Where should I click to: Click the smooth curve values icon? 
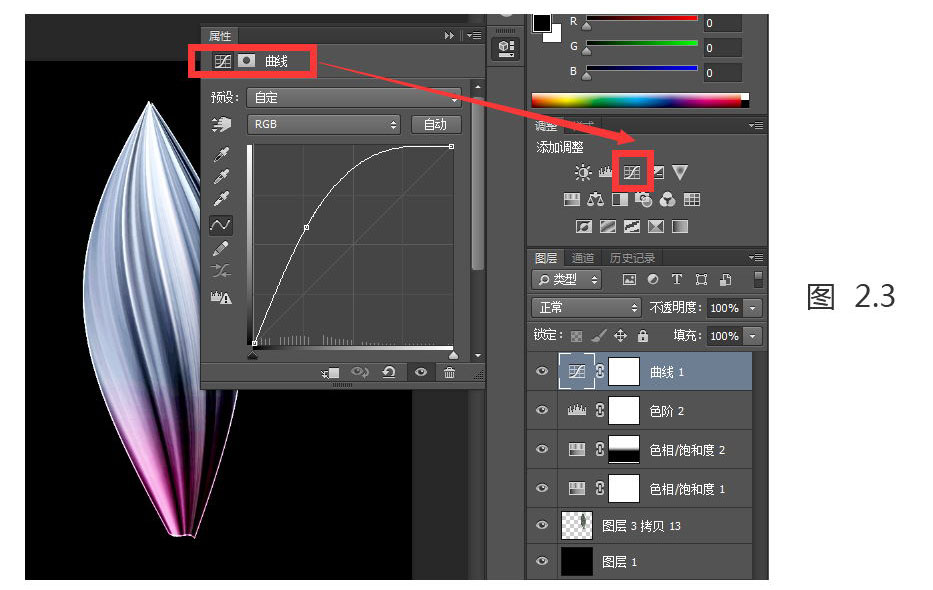click(221, 271)
